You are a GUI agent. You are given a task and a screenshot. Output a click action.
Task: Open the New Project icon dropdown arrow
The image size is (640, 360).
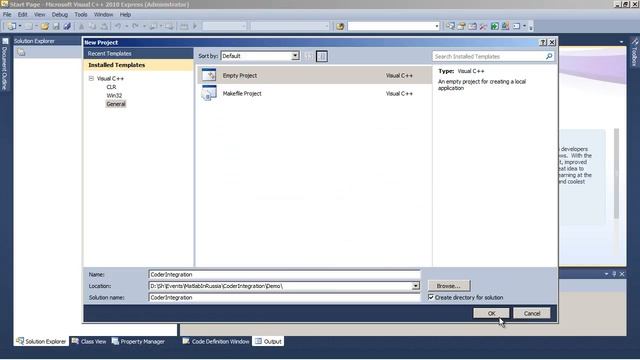[20, 27]
